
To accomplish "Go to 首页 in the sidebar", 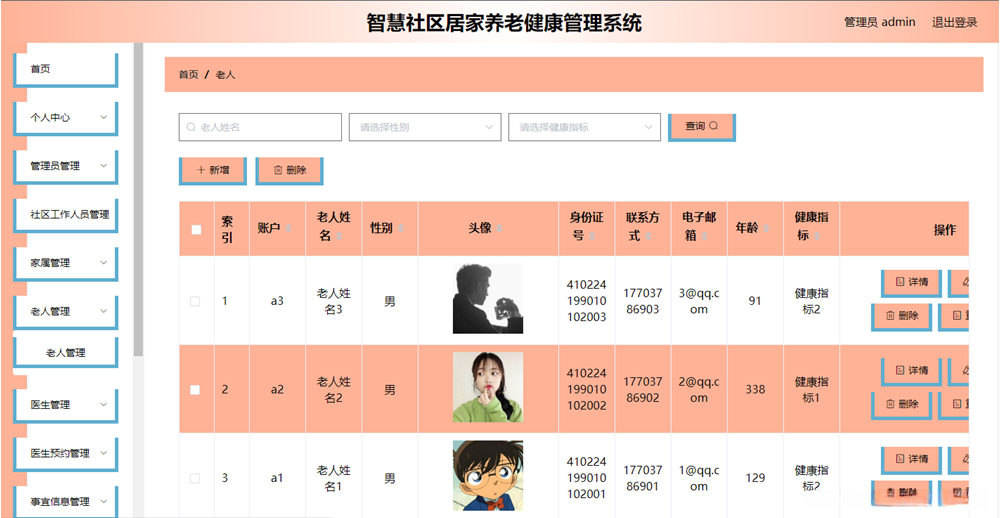I will point(66,70).
